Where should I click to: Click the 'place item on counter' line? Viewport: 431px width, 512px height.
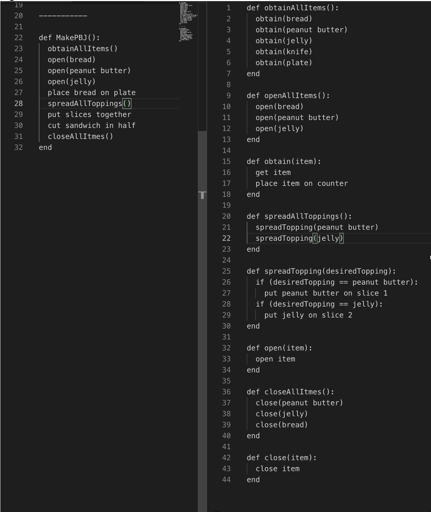(x=301, y=183)
